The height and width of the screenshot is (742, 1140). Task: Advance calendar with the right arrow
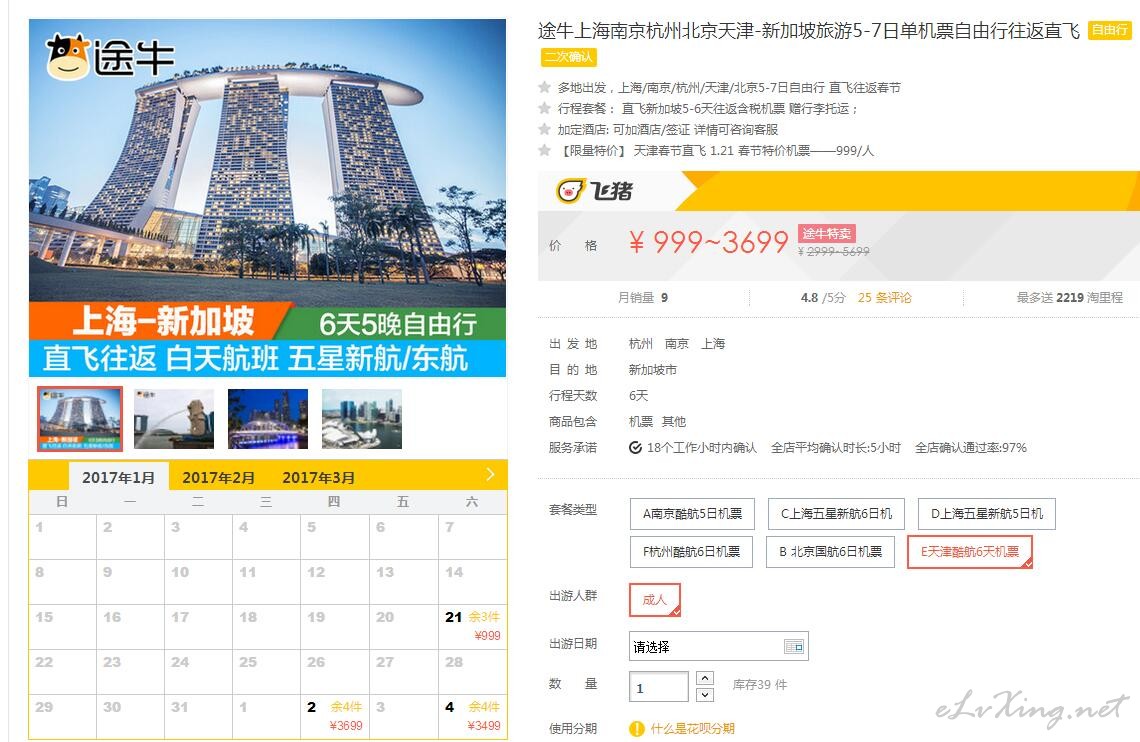490,475
